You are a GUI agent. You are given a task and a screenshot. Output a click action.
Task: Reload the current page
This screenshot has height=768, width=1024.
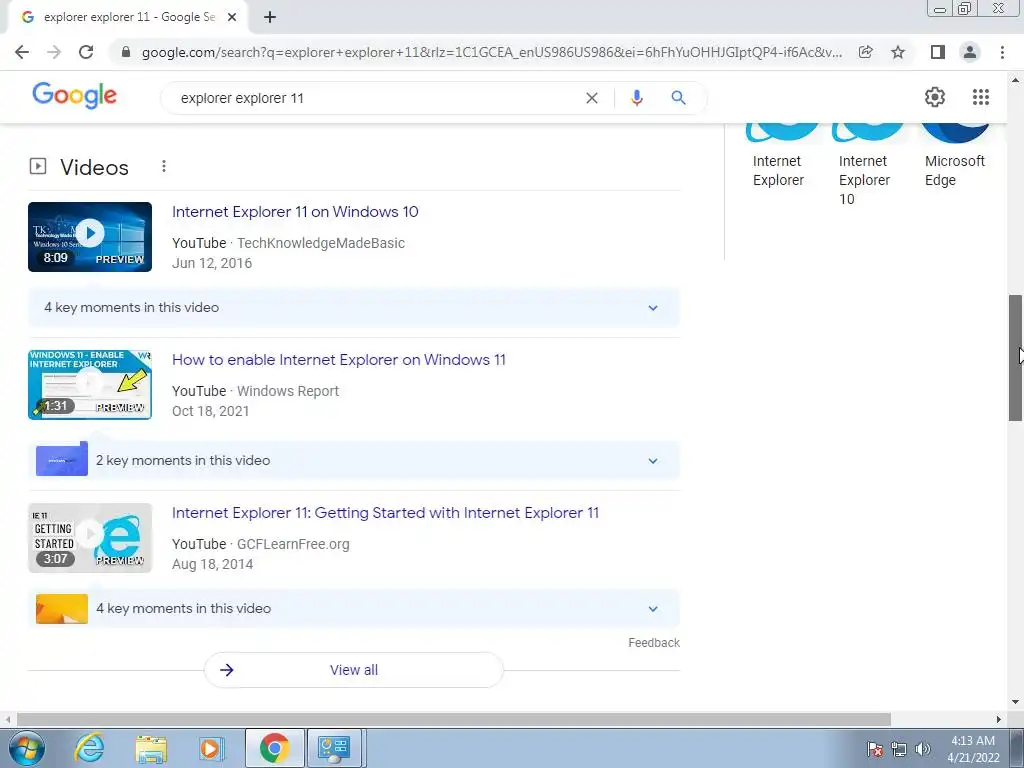86,52
